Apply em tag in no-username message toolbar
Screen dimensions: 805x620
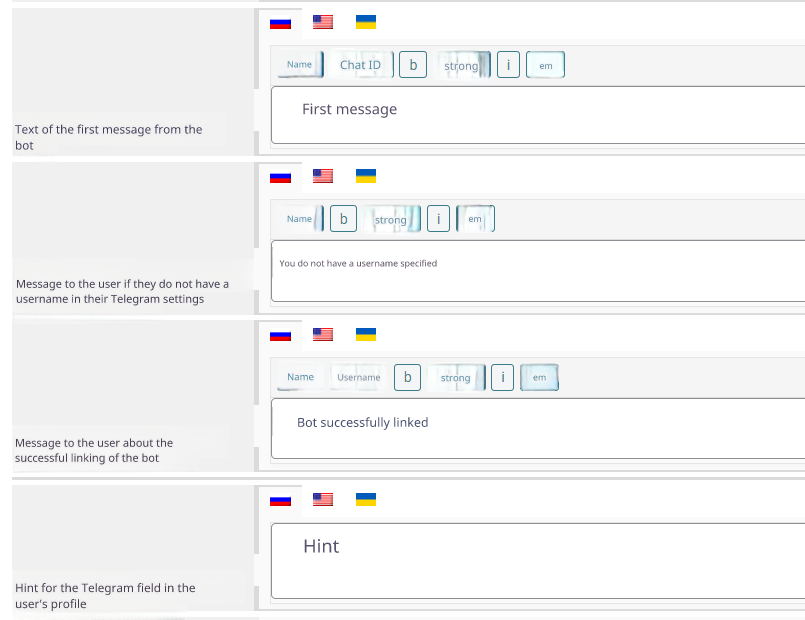475,220
